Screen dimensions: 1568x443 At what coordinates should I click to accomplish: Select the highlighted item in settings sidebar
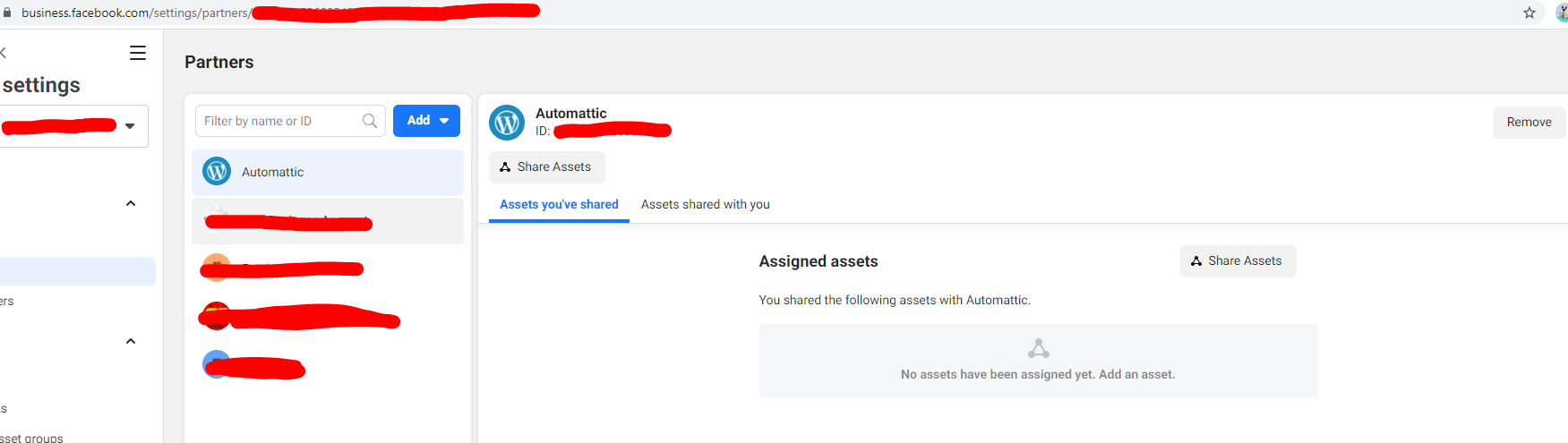[77, 271]
